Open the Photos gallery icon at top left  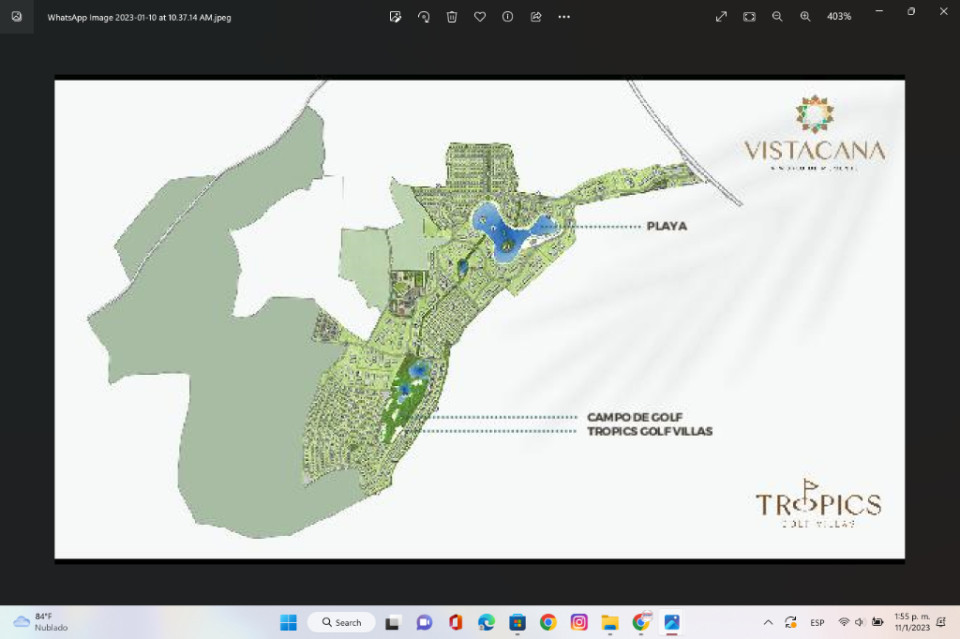click(x=16, y=17)
